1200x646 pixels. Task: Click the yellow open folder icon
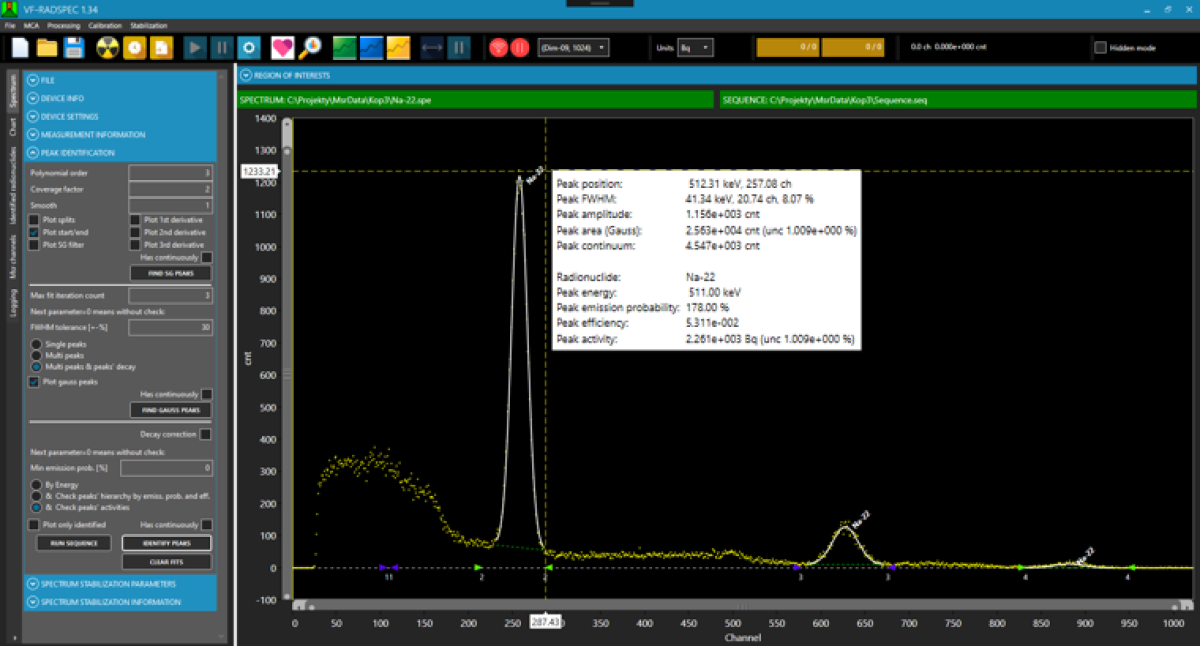point(47,47)
